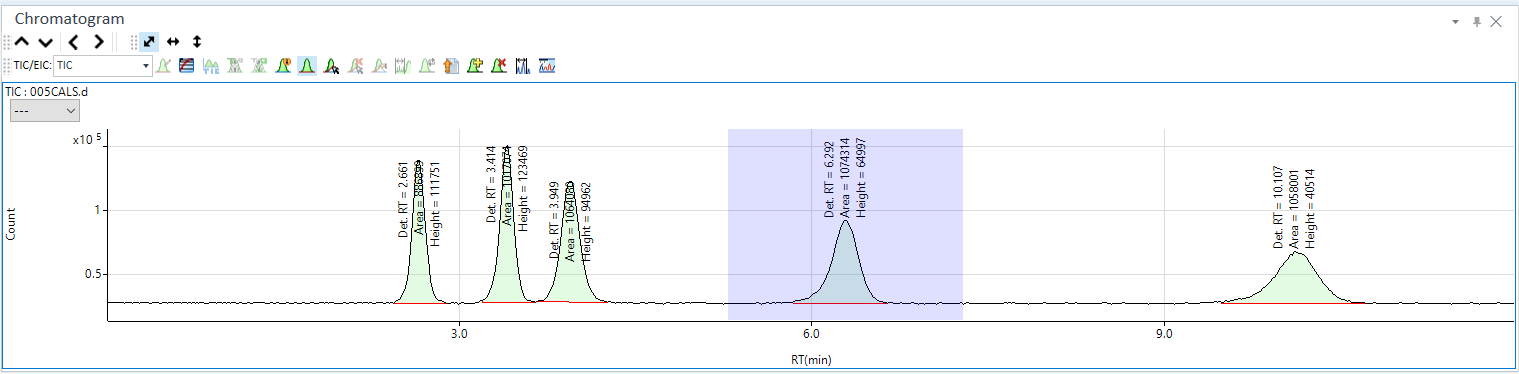Click the down chevron navigation arrow
The image size is (1519, 374).
tap(45, 42)
